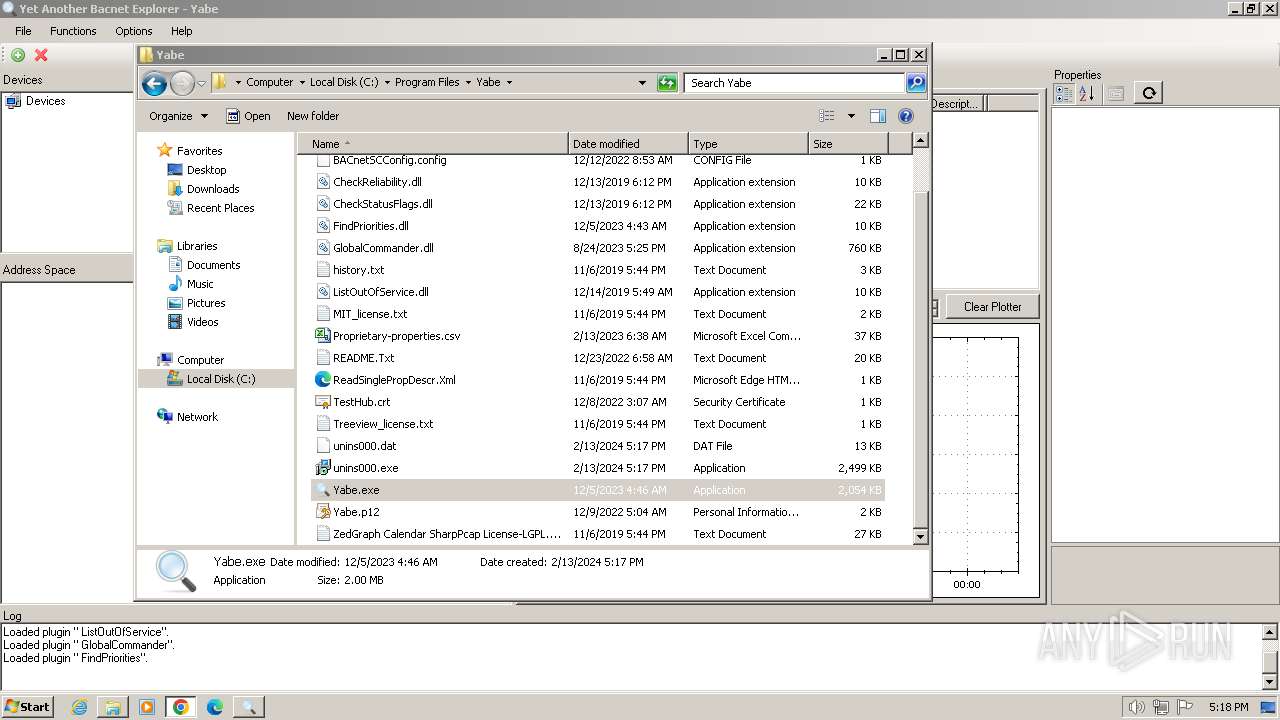Viewport: 1280px width, 720px height.
Task: Open the Options menu in Yabe
Action: pos(133,31)
